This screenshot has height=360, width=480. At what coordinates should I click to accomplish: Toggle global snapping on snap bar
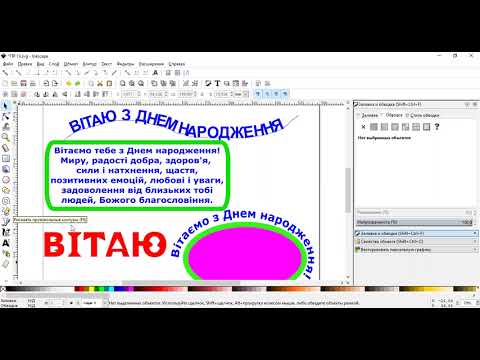point(5,73)
